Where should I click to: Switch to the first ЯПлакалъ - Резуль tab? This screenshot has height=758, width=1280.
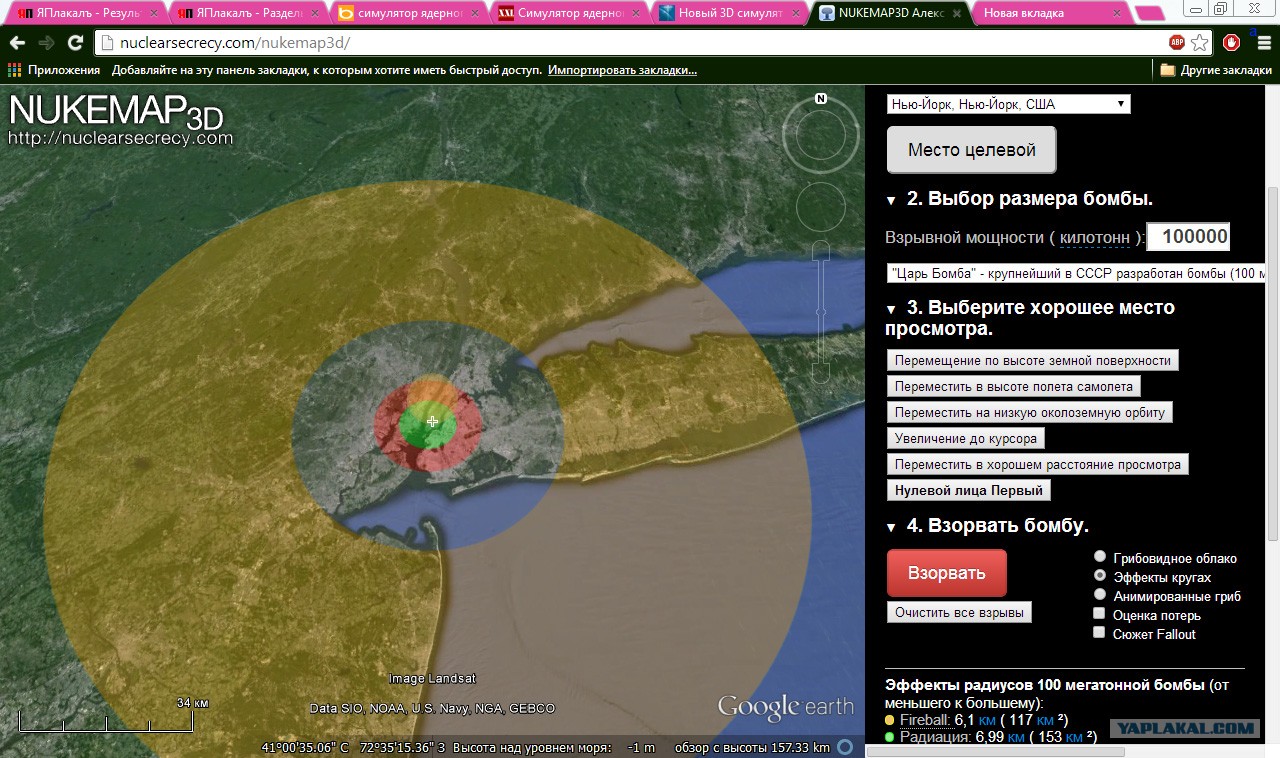coord(85,13)
